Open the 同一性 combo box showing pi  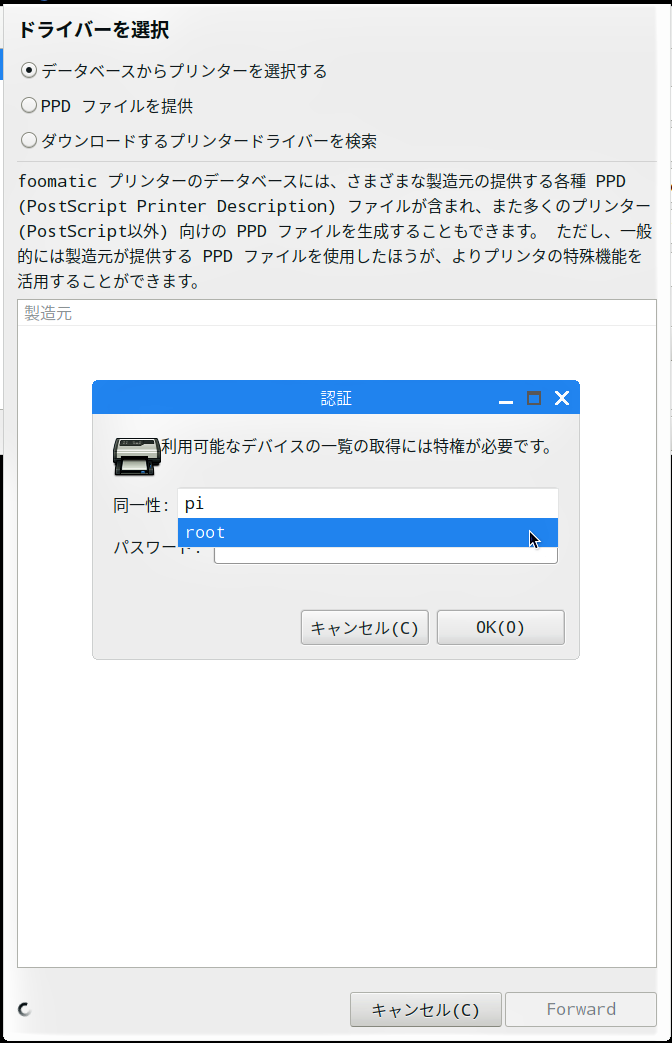click(367, 504)
